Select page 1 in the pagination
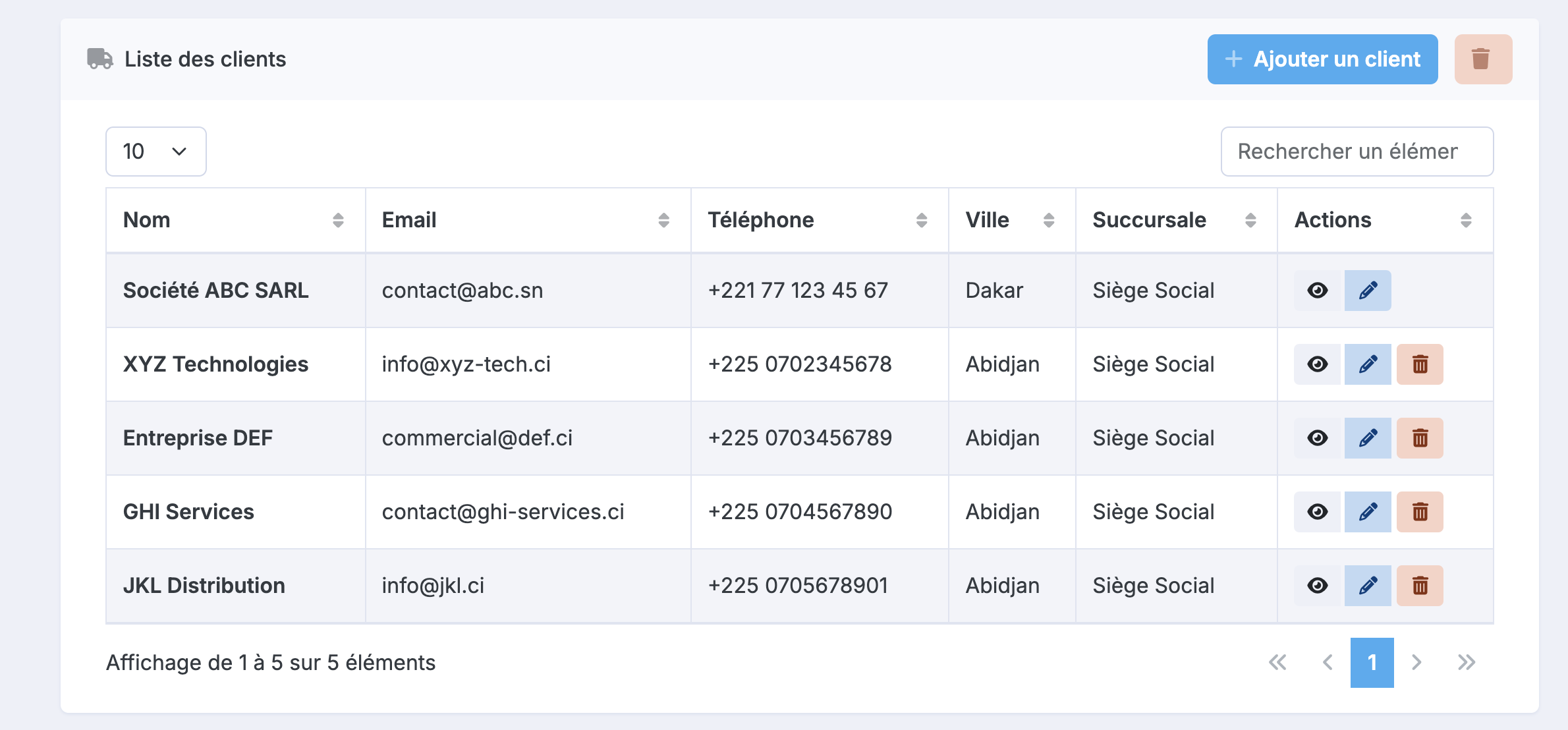Viewport: 1568px width, 730px height. [1372, 663]
